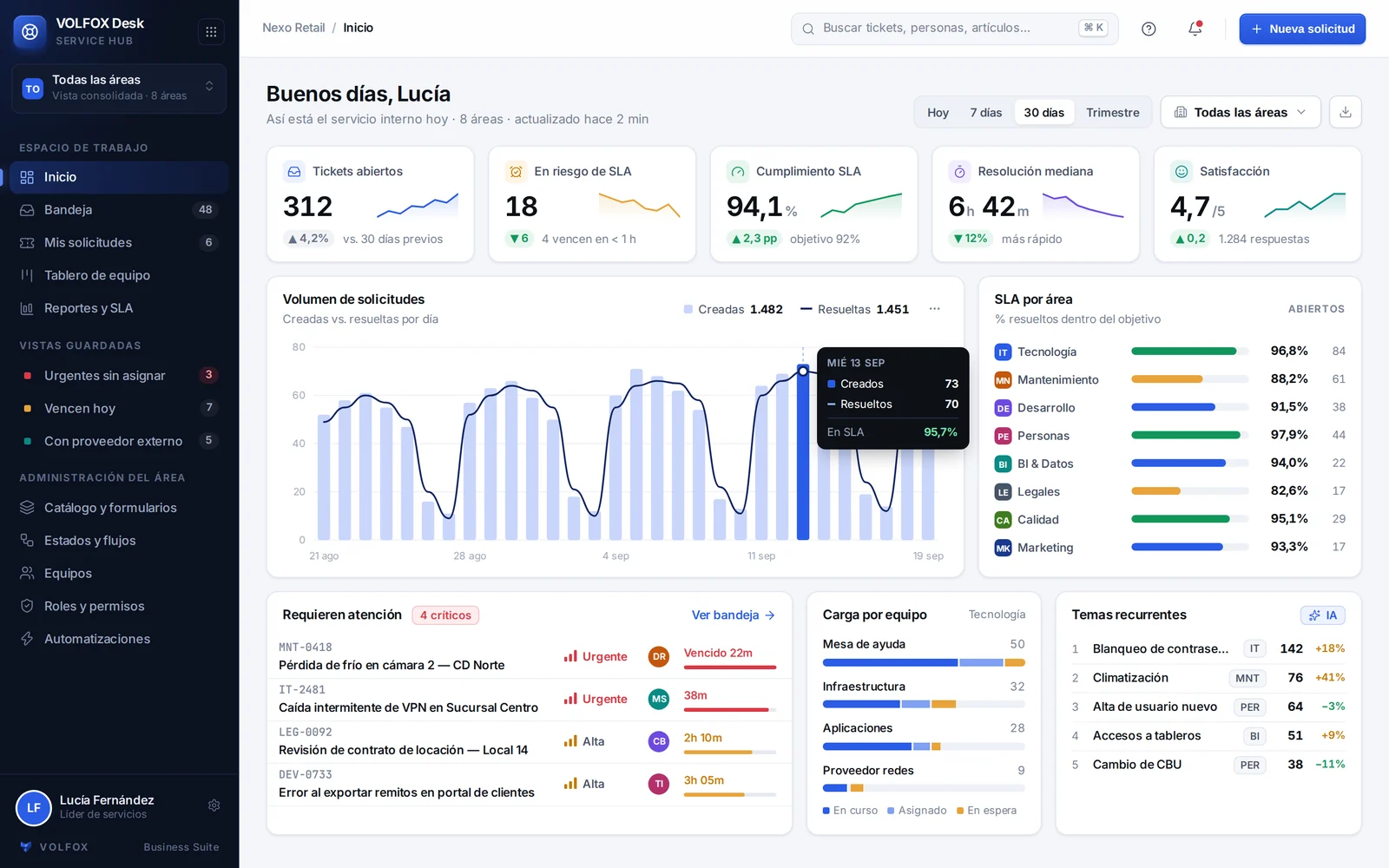The height and width of the screenshot is (868, 1389).
Task: Open Urgentes sin asignar saved view
Action: [119, 376]
